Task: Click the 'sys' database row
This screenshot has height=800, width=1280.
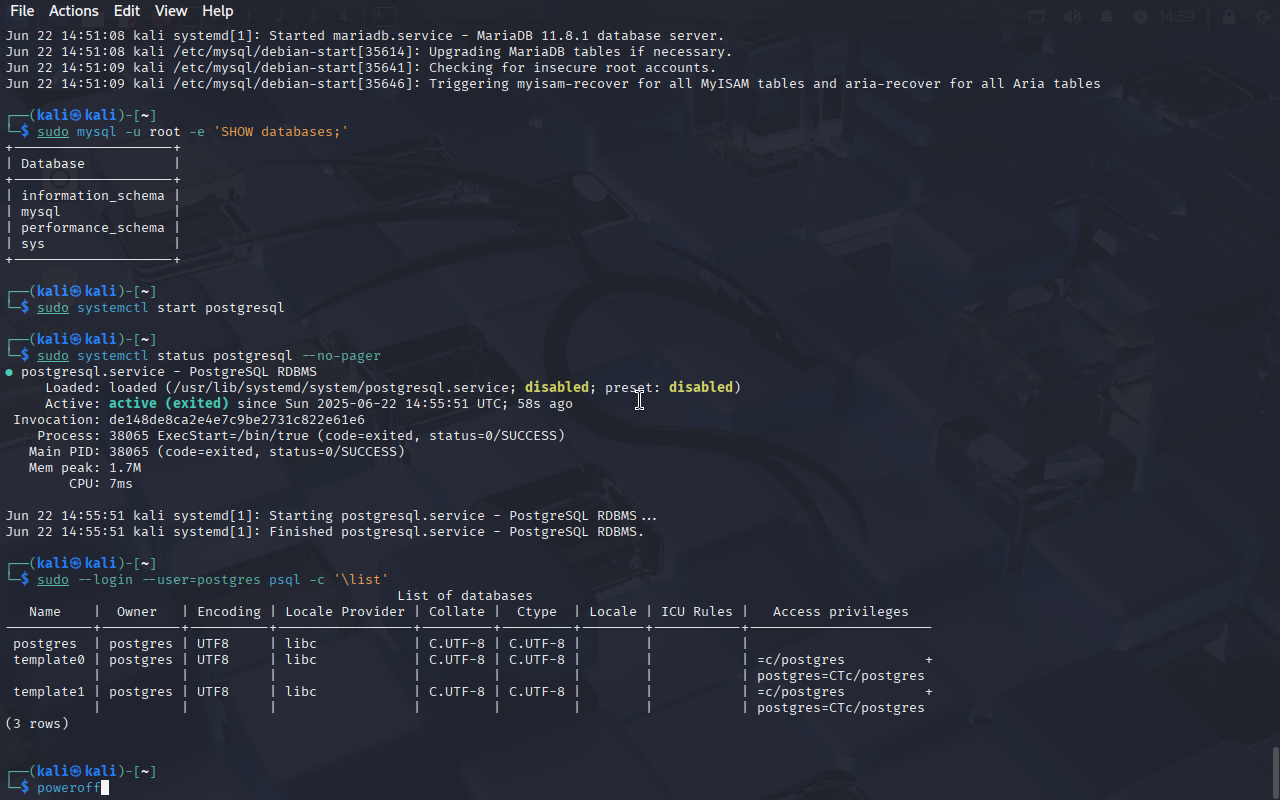Action: click(33, 244)
